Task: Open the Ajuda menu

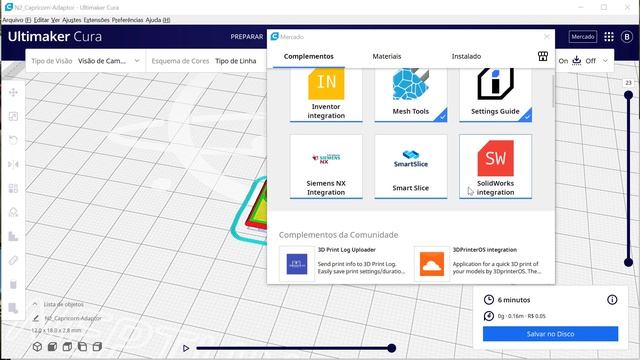Action: click(158, 20)
